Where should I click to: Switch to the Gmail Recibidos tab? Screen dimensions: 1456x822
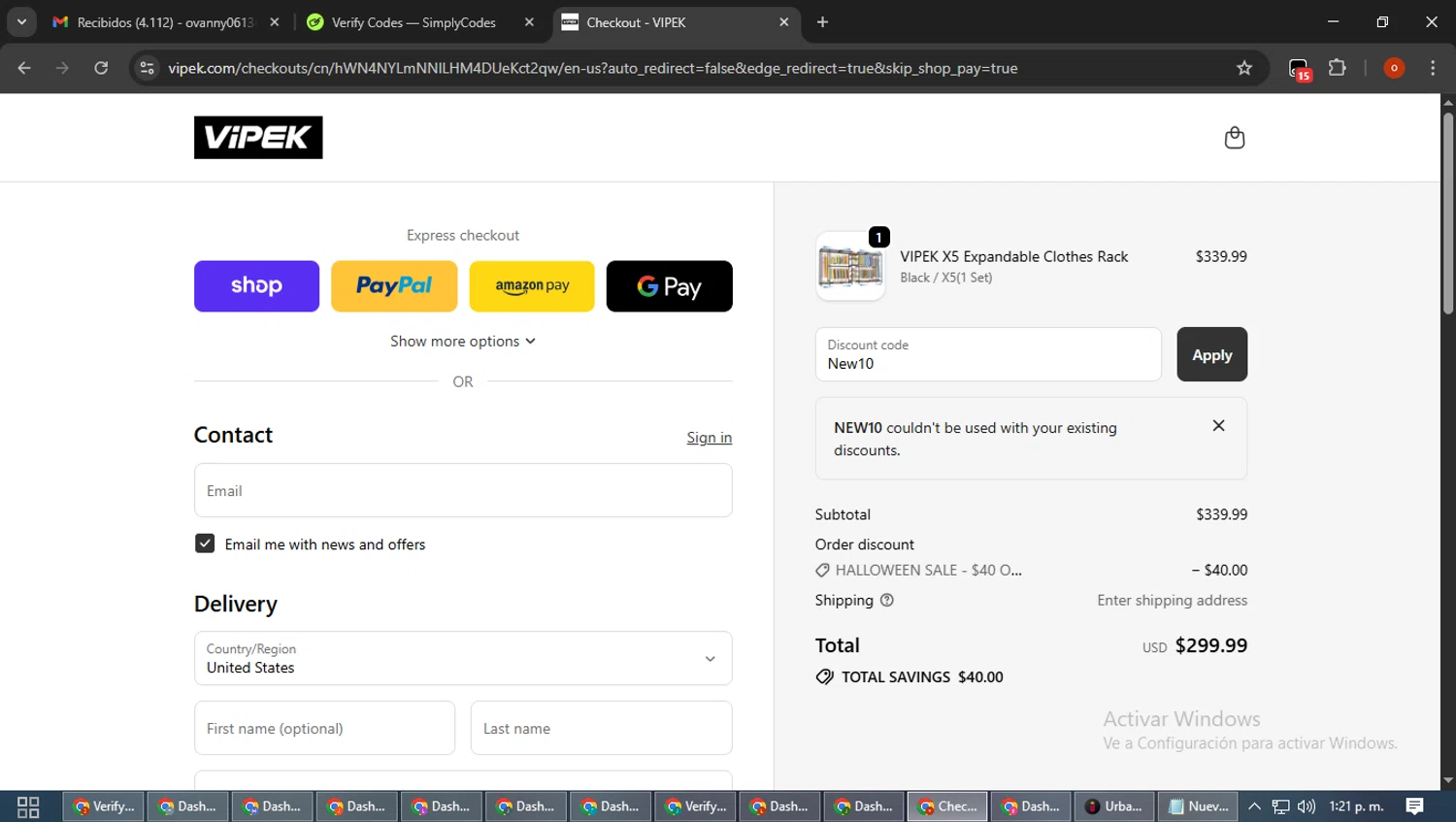click(165, 22)
